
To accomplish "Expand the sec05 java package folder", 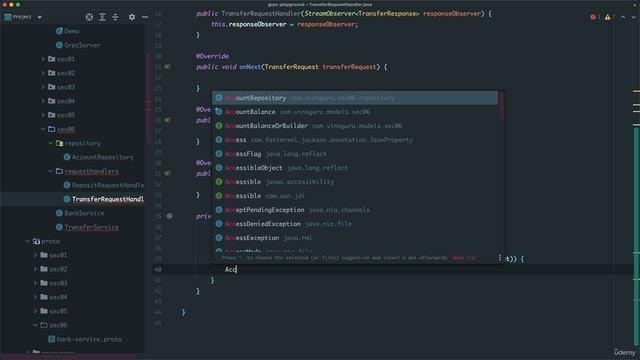I will click(43, 115).
